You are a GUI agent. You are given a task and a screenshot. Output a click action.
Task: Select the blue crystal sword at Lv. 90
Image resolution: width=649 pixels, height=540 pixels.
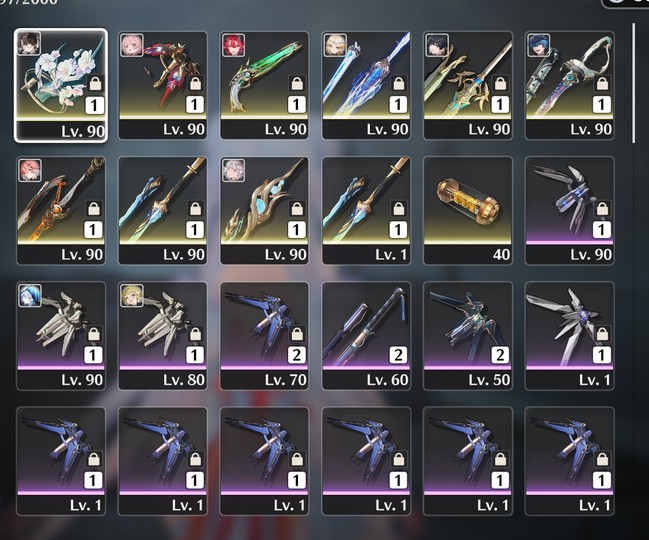pos(366,85)
